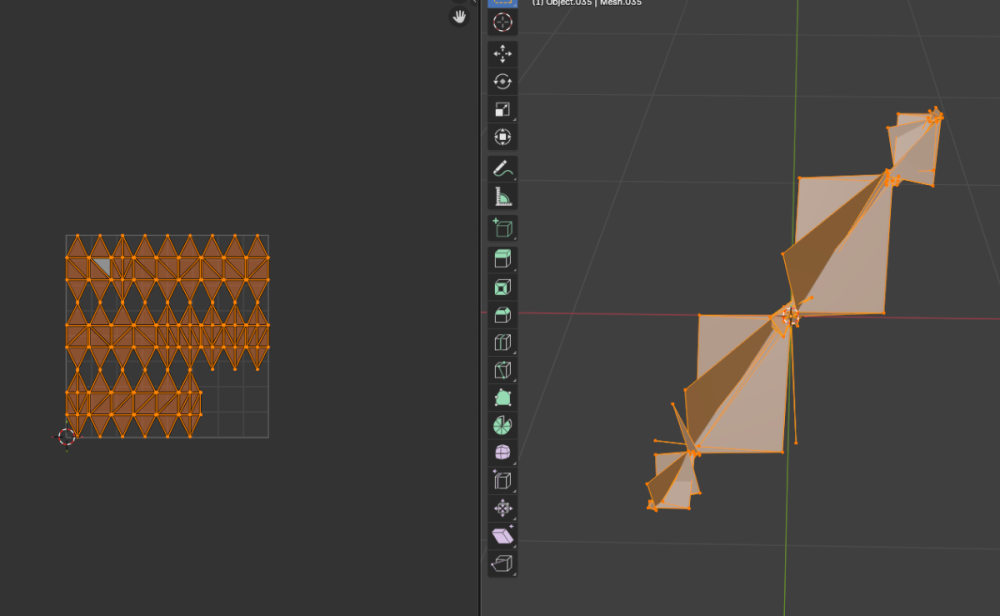Select the Bevel tool
The height and width of the screenshot is (616, 1000).
point(503,315)
